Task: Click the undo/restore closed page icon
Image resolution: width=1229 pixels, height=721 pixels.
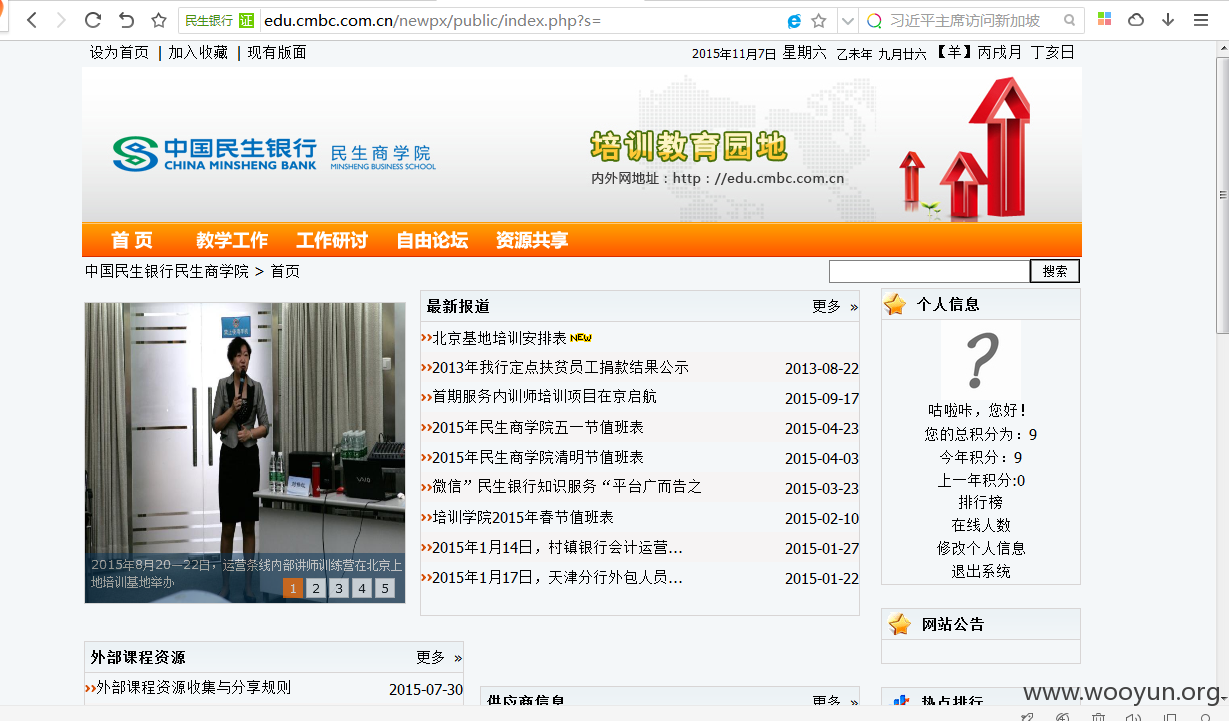Action: click(126, 20)
